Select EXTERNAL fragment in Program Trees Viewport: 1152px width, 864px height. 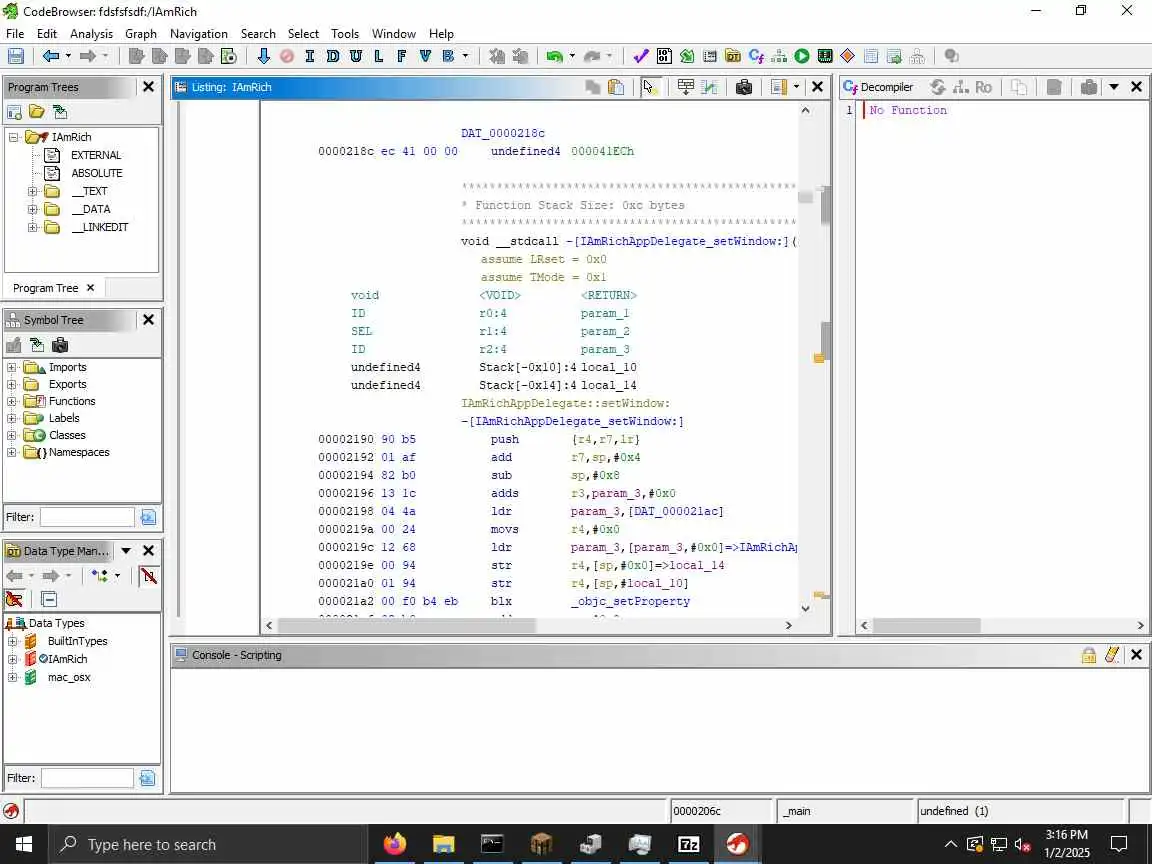pos(96,155)
